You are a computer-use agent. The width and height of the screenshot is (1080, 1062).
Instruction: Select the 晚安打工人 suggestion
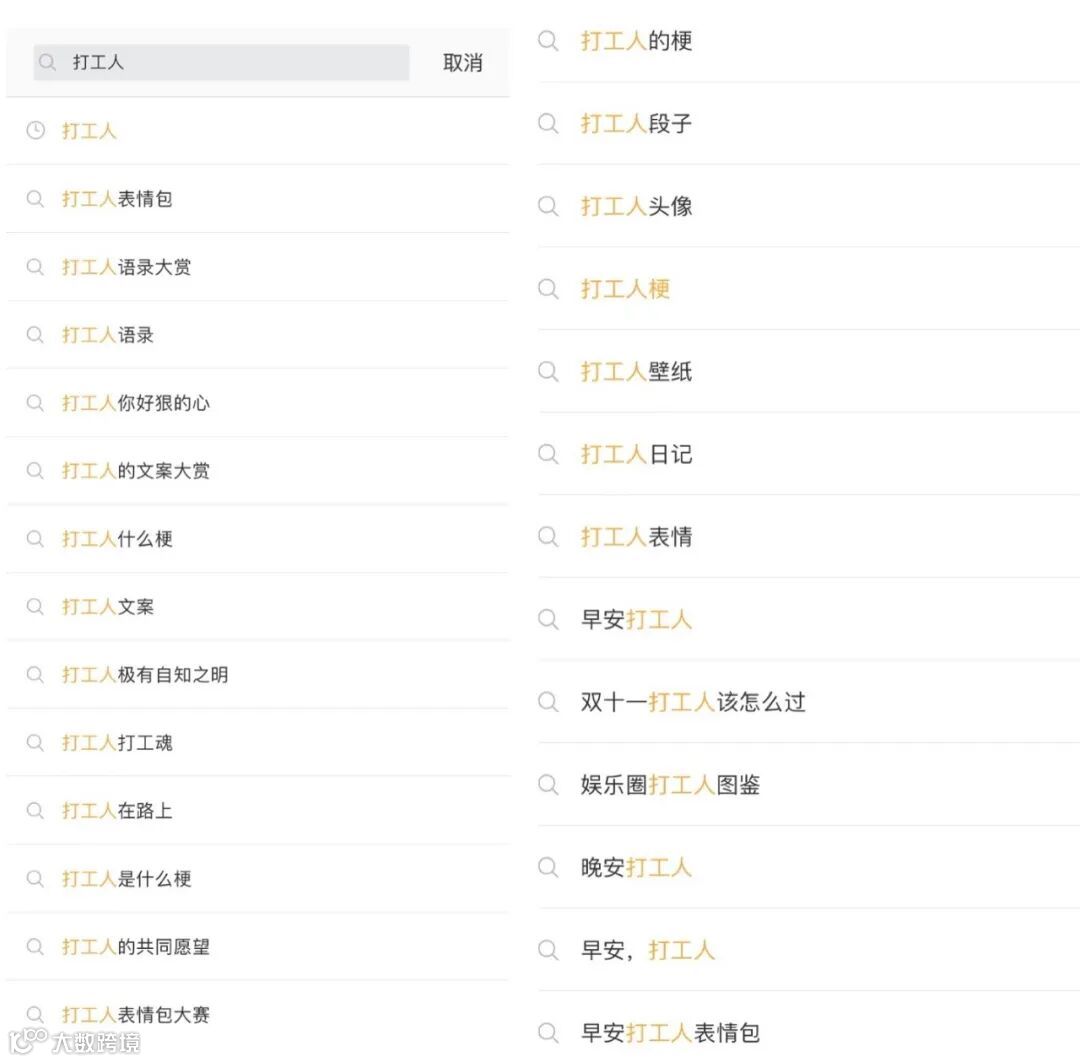(x=809, y=867)
